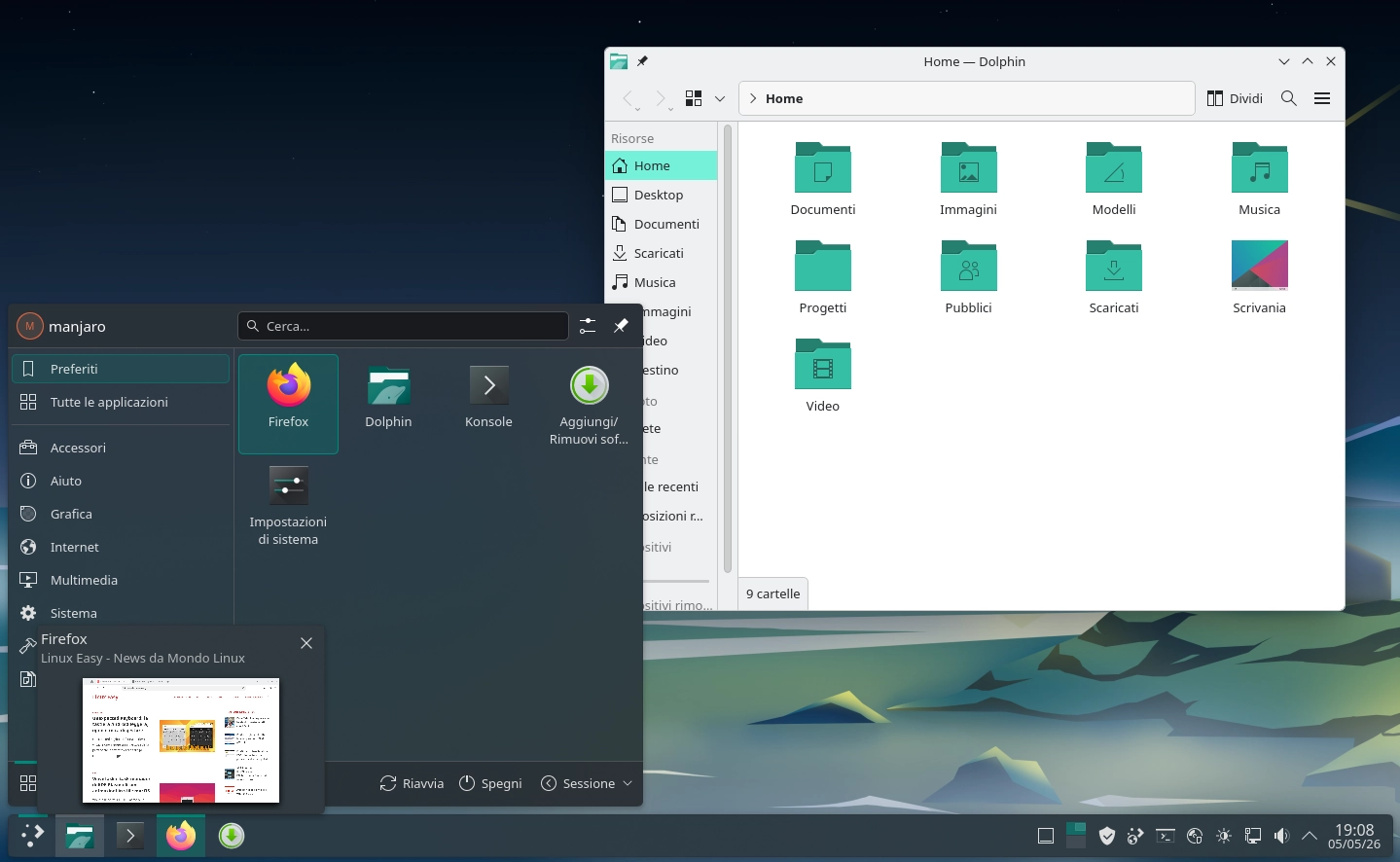The width and height of the screenshot is (1400, 862).
Task: Click Dolphin icon in the taskbar
Action: point(80,836)
